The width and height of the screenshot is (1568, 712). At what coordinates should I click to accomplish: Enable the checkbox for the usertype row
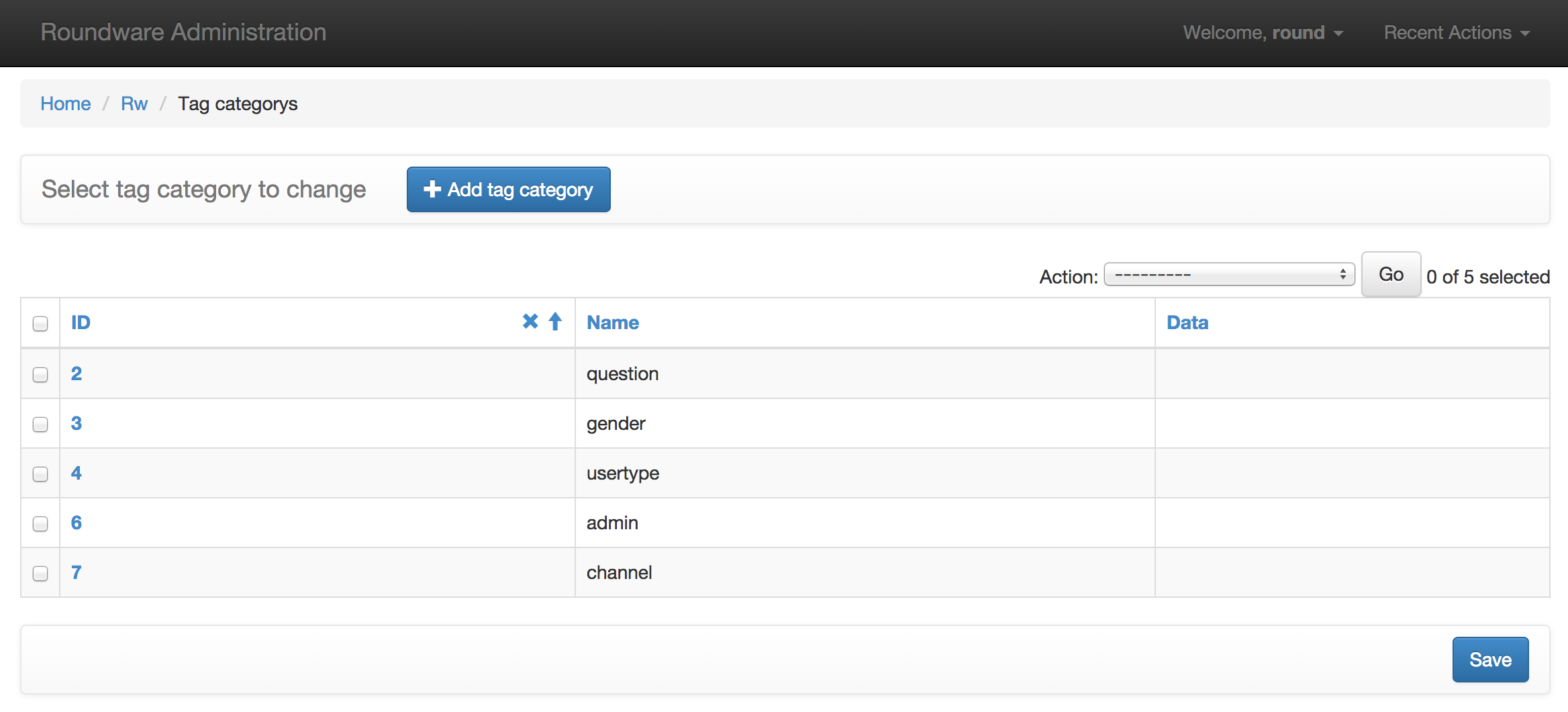point(40,474)
